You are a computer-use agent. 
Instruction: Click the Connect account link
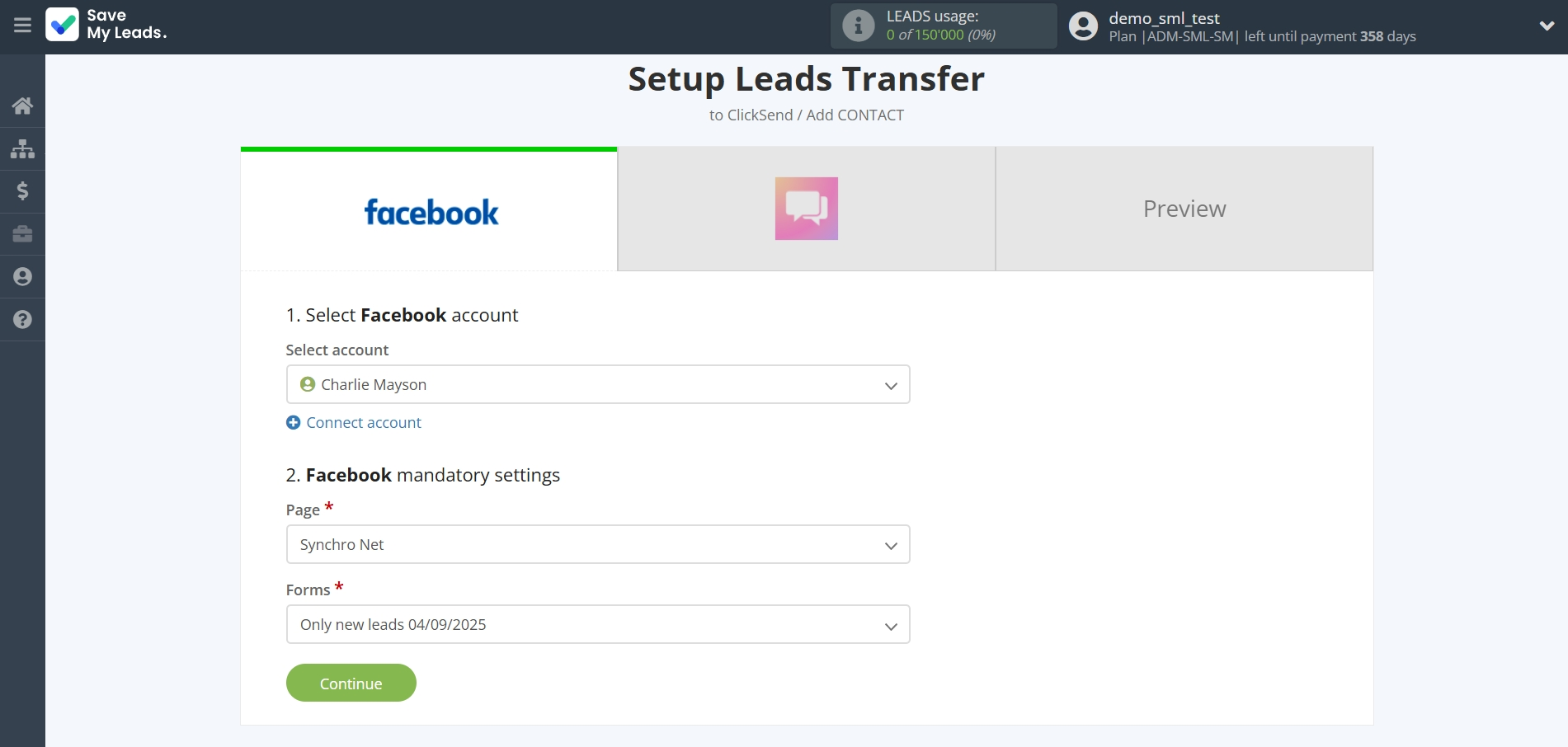(x=363, y=423)
